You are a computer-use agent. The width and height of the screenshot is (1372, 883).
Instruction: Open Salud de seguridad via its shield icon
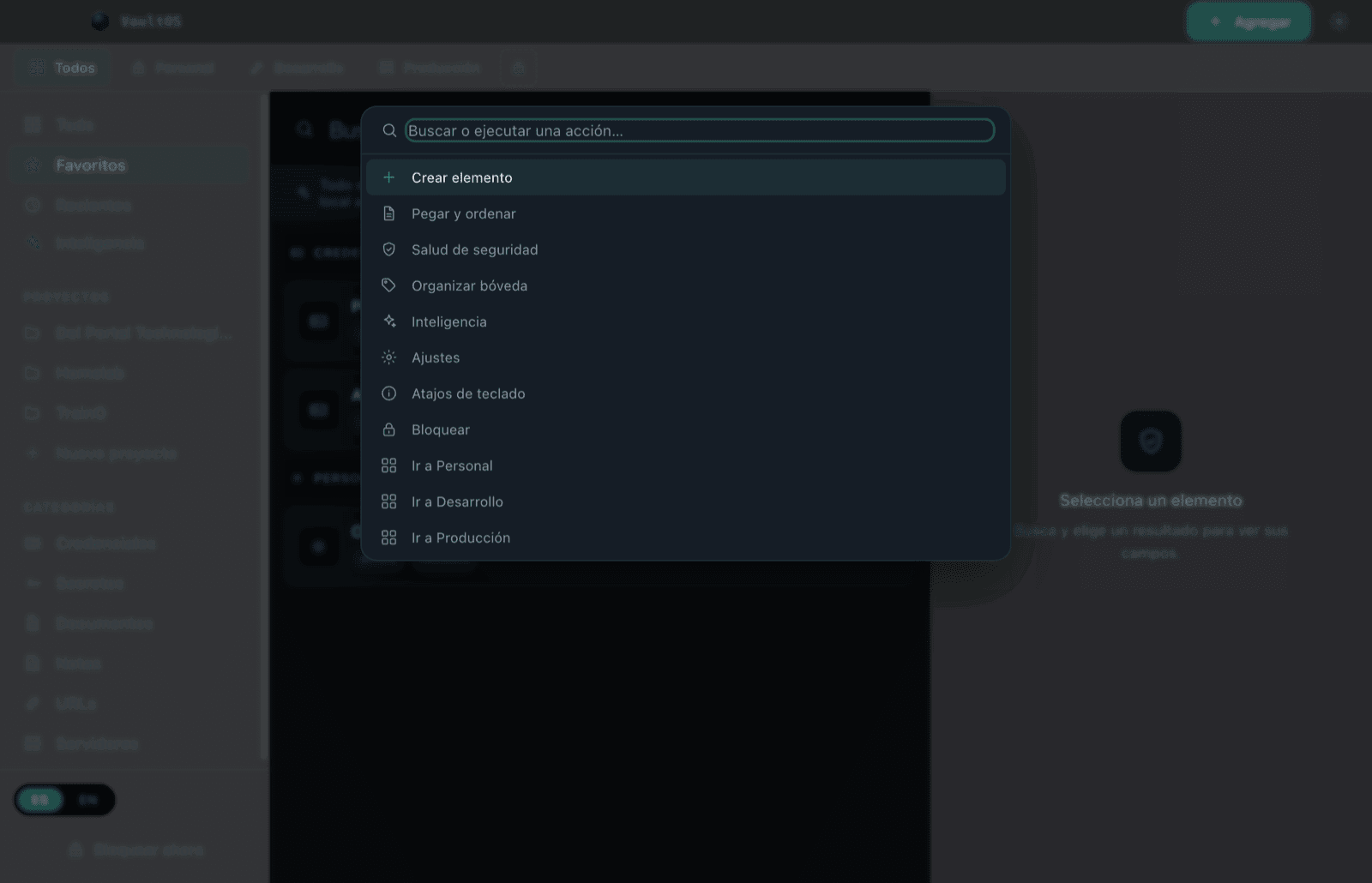388,249
